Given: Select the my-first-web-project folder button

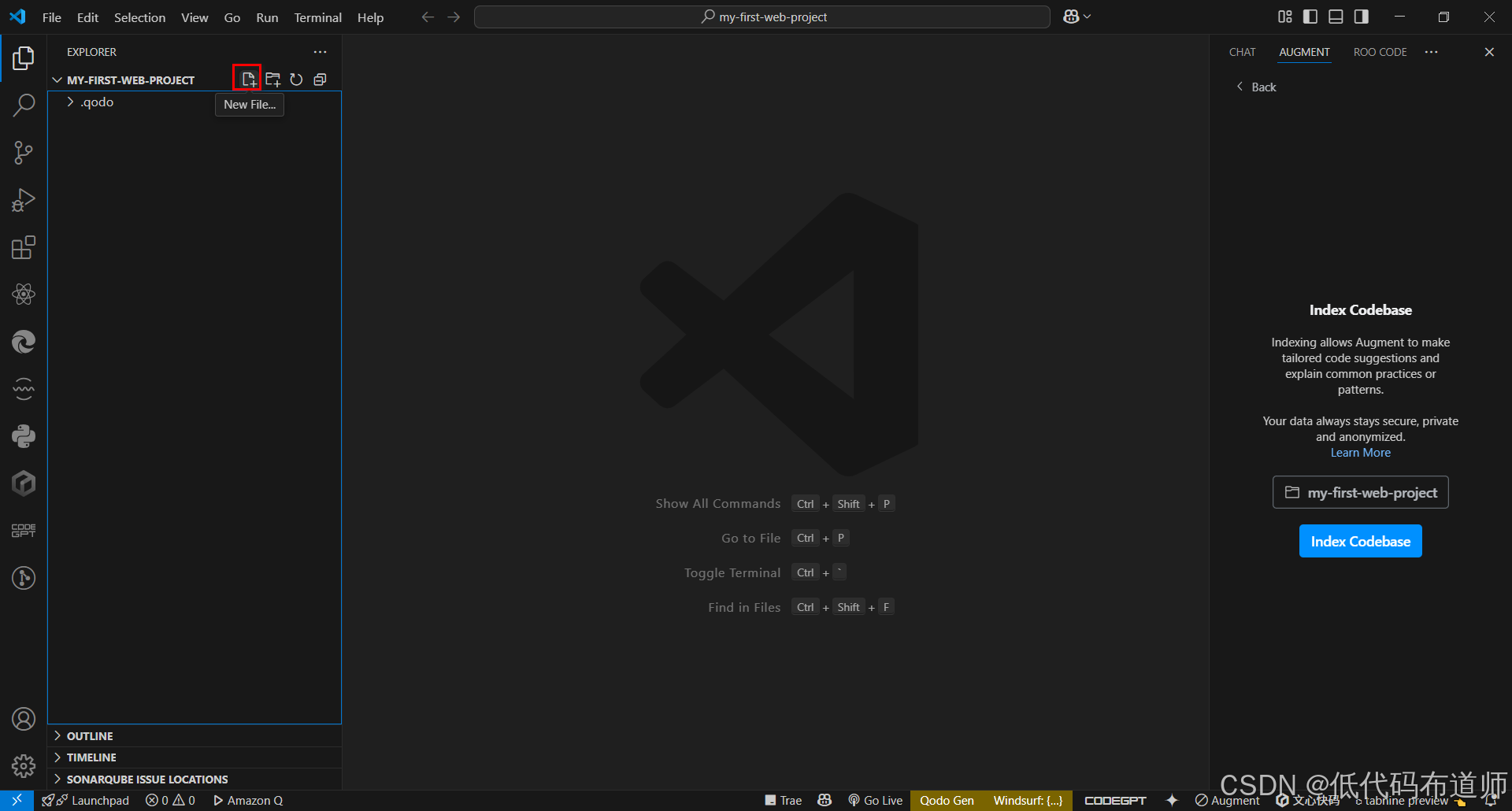Looking at the screenshot, I should (x=1360, y=492).
